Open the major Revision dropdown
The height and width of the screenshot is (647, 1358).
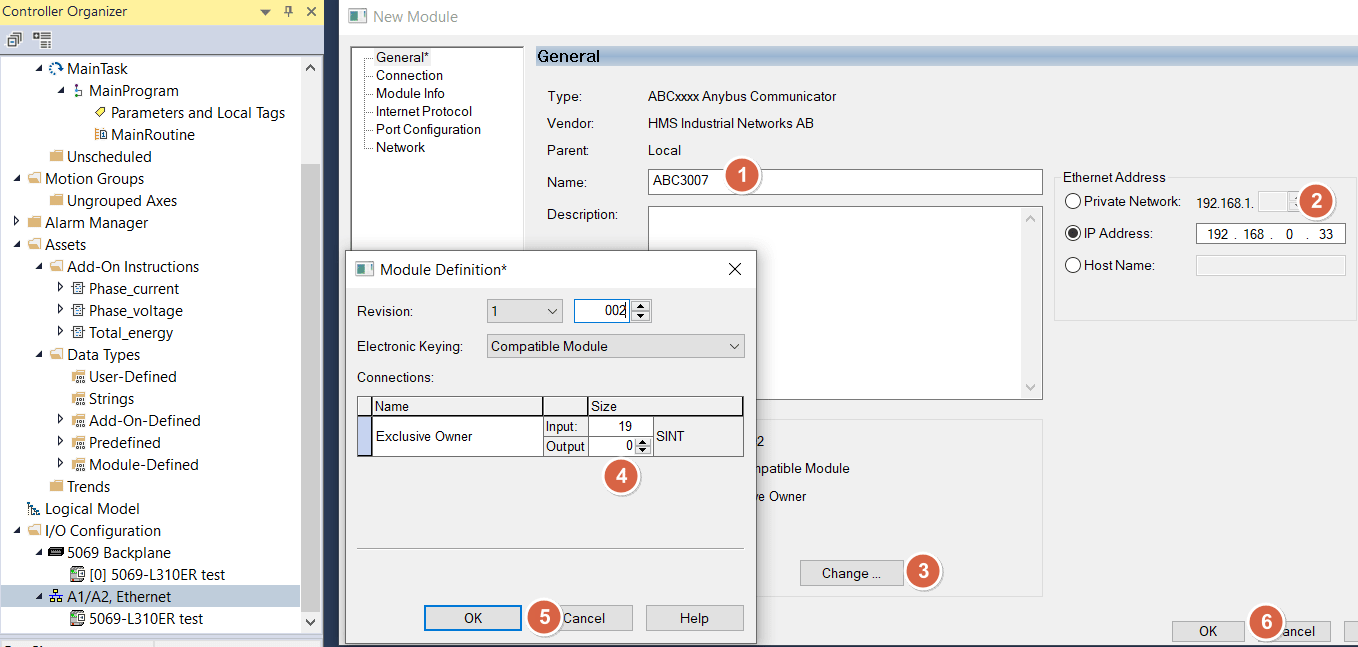[x=525, y=311]
